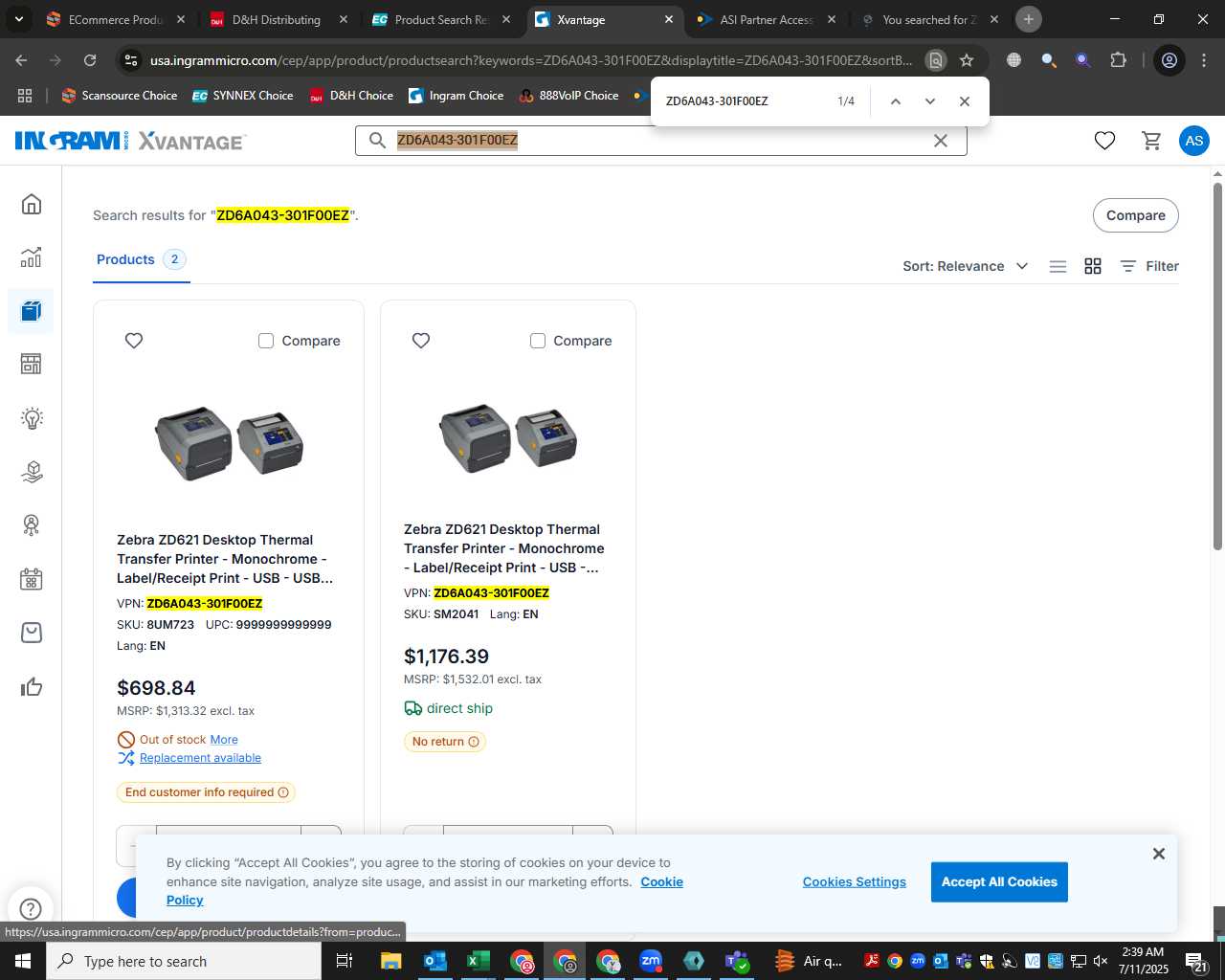Tick Compare checkbox for SKU SM2041
Screen dimensions: 1225x980
coord(538,341)
